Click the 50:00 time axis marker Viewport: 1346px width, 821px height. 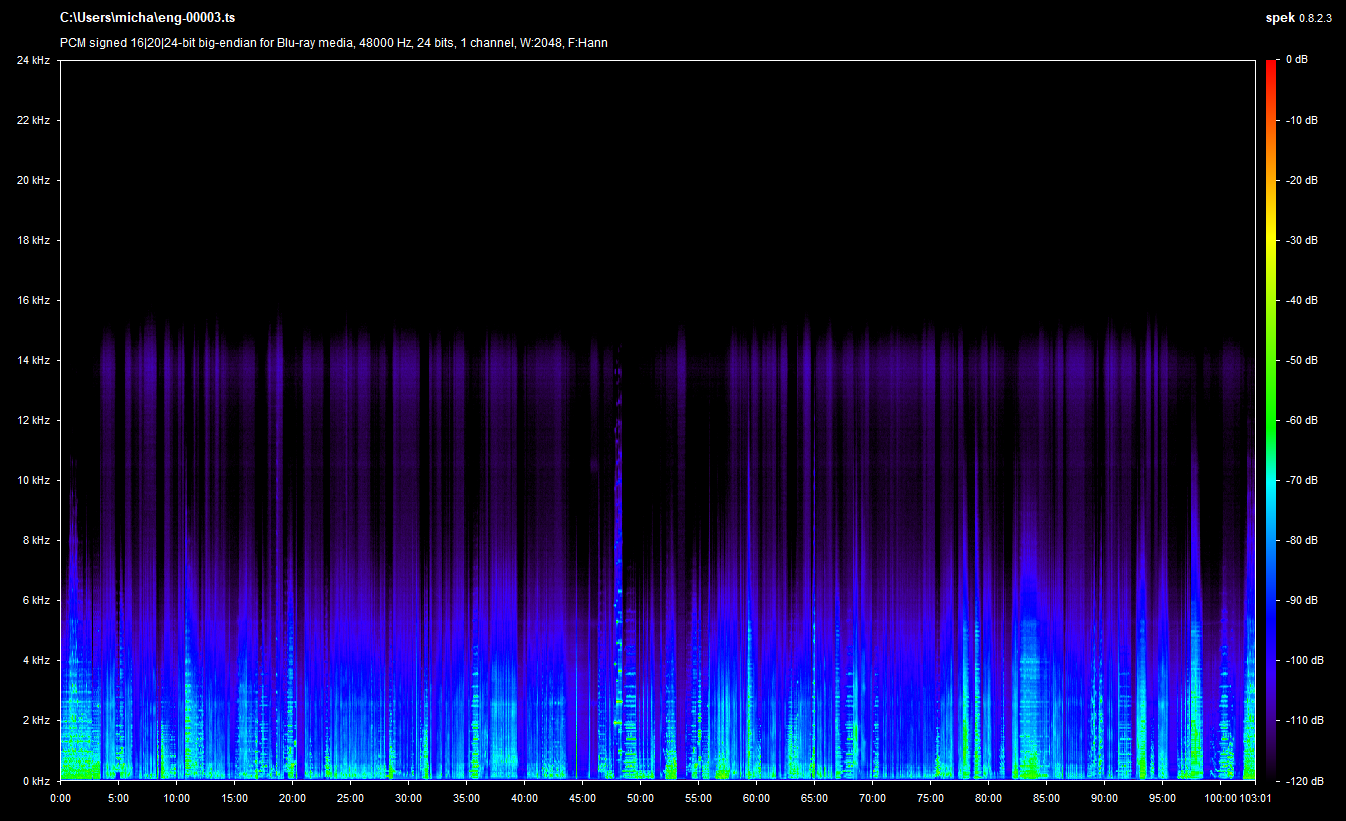[x=641, y=798]
